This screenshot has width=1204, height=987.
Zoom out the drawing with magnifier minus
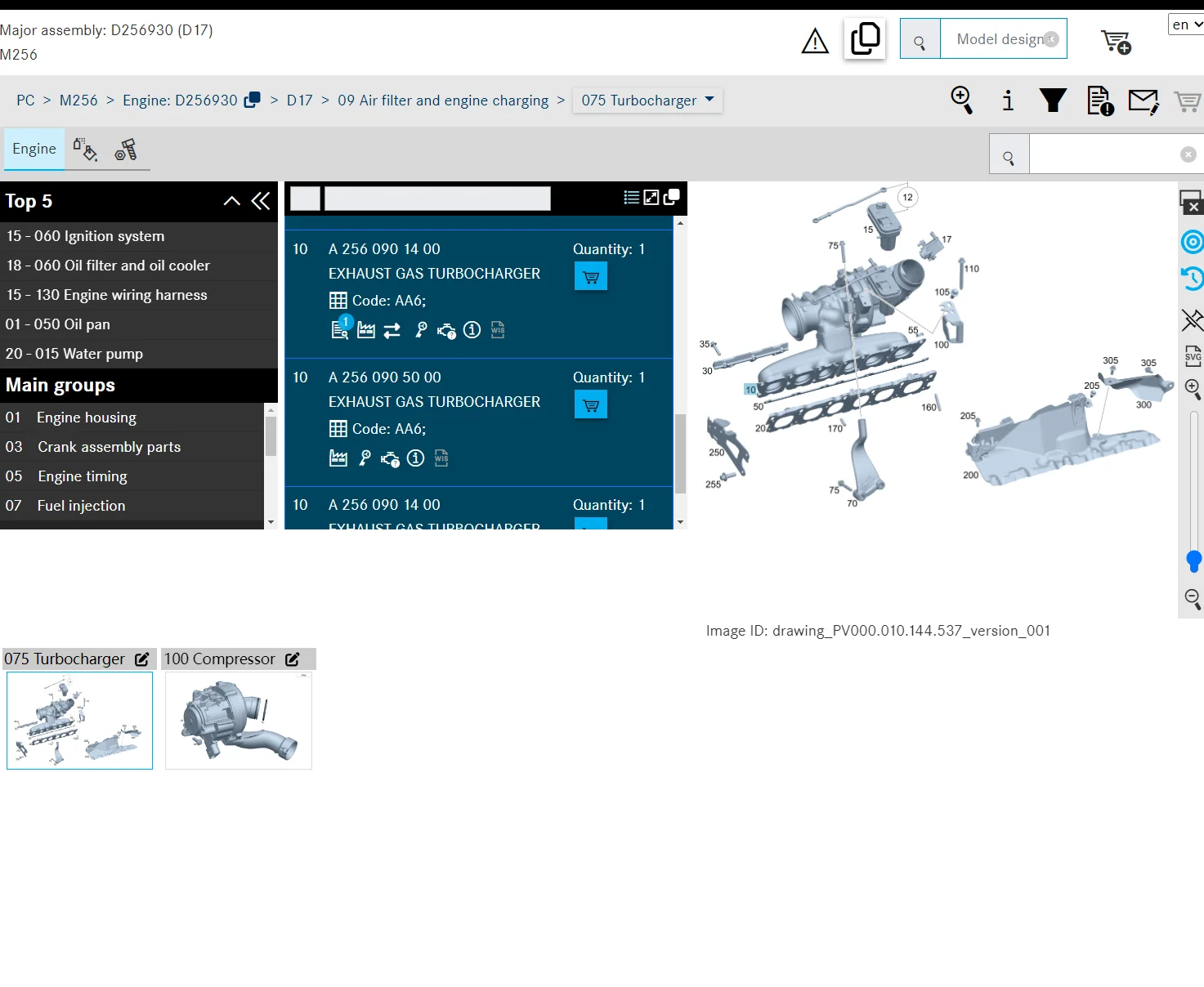(1193, 599)
